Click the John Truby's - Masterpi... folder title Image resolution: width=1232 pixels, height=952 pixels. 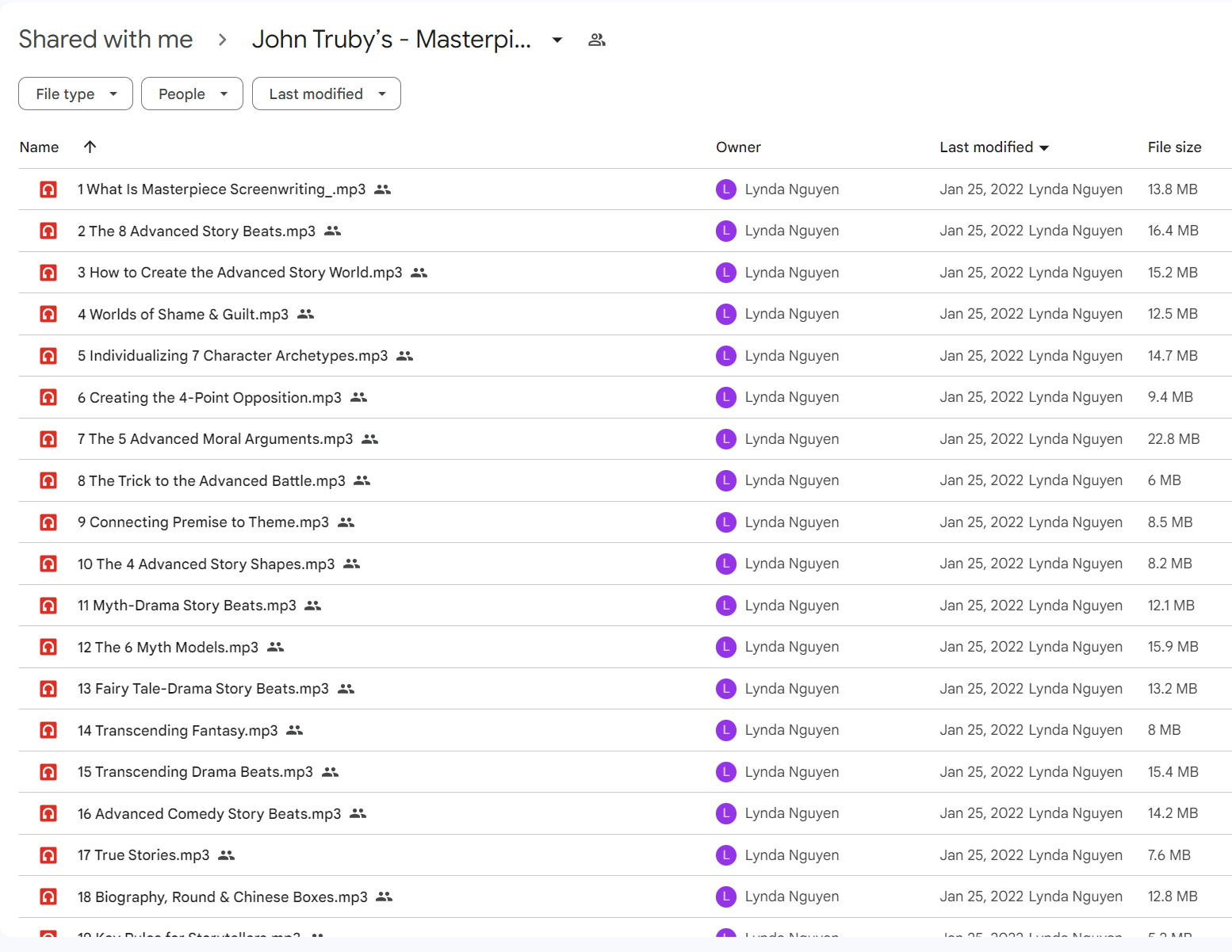[392, 39]
